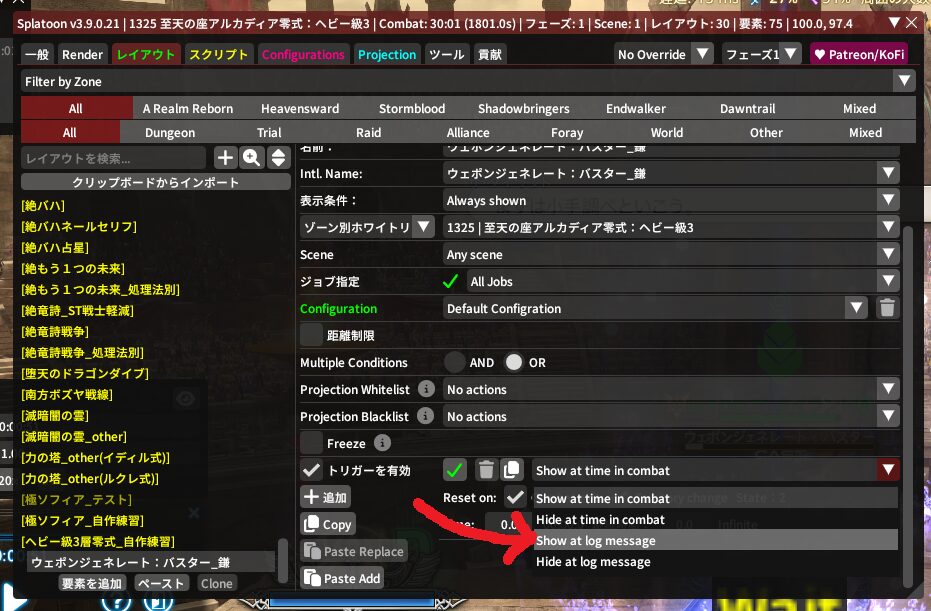Click the plus icon to add a layout
The width and height of the screenshot is (931, 611).
pos(225,158)
